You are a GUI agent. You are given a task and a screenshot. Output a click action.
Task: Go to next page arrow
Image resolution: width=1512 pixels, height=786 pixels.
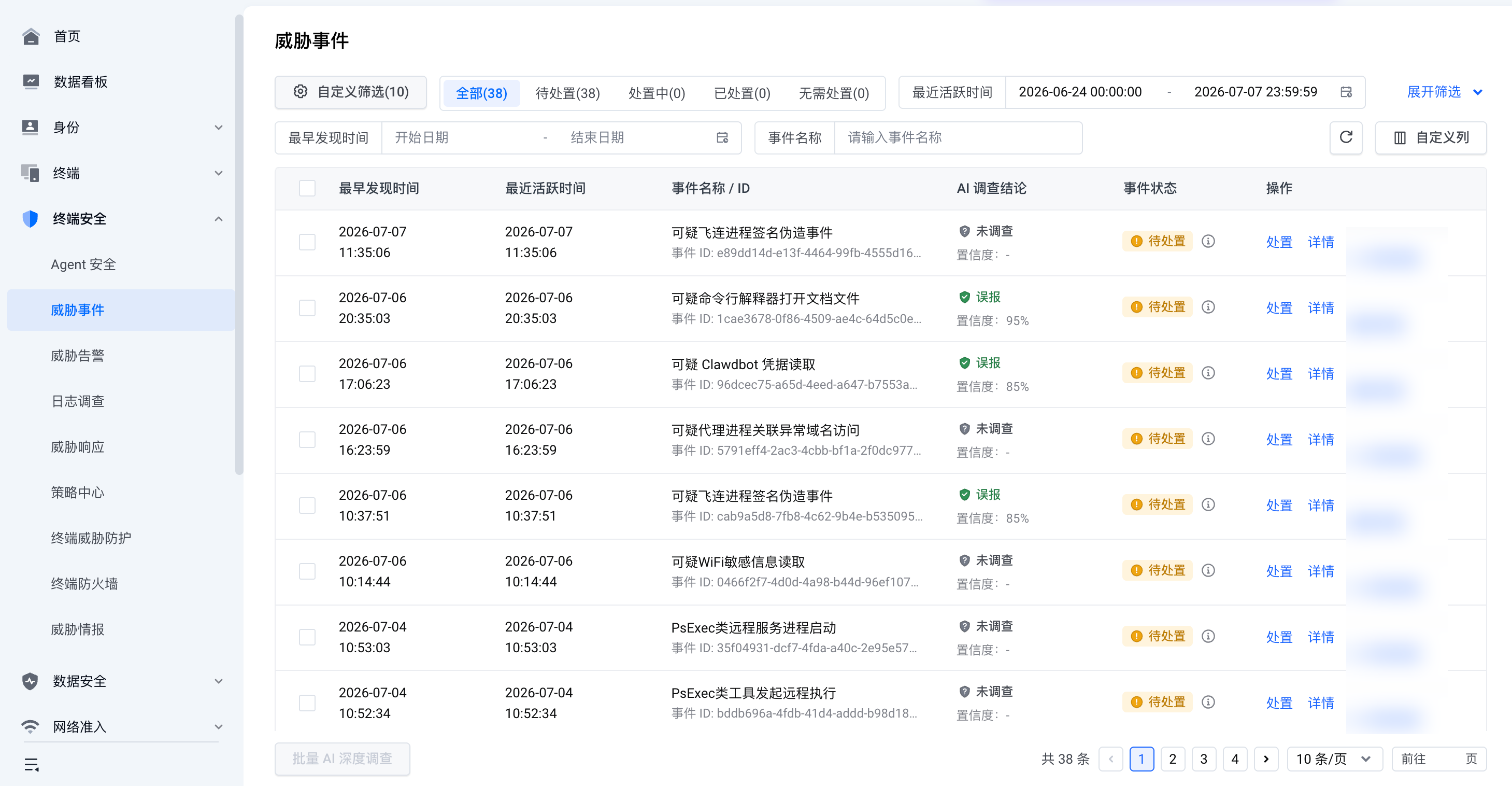point(1266,759)
